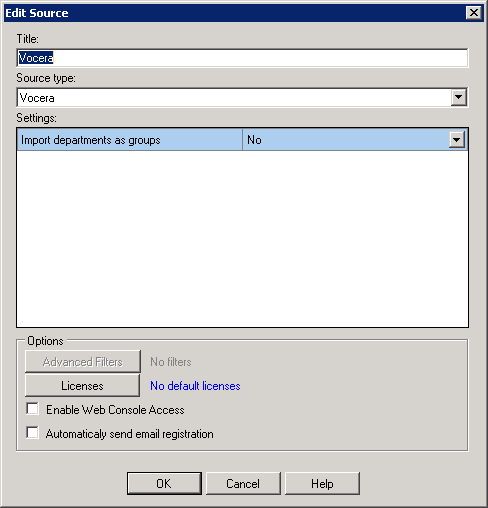This screenshot has height=508, width=488.
Task: Open the Source type combo box
Action: [x=242, y=98]
